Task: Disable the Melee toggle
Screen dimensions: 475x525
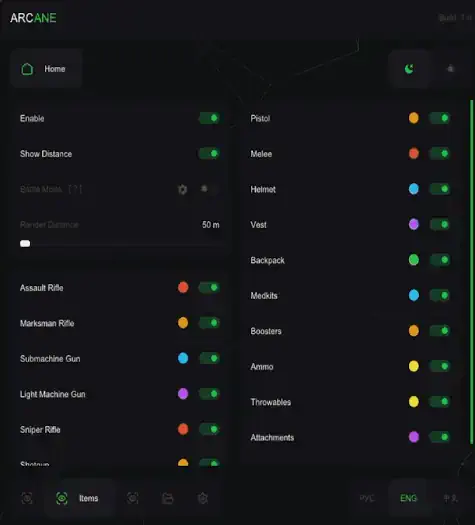Action: [x=440, y=153]
